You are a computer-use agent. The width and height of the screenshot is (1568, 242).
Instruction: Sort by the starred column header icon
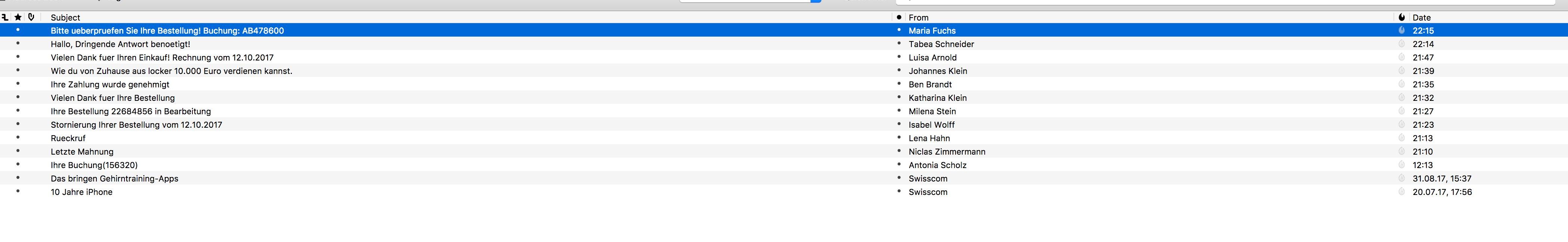[18, 18]
